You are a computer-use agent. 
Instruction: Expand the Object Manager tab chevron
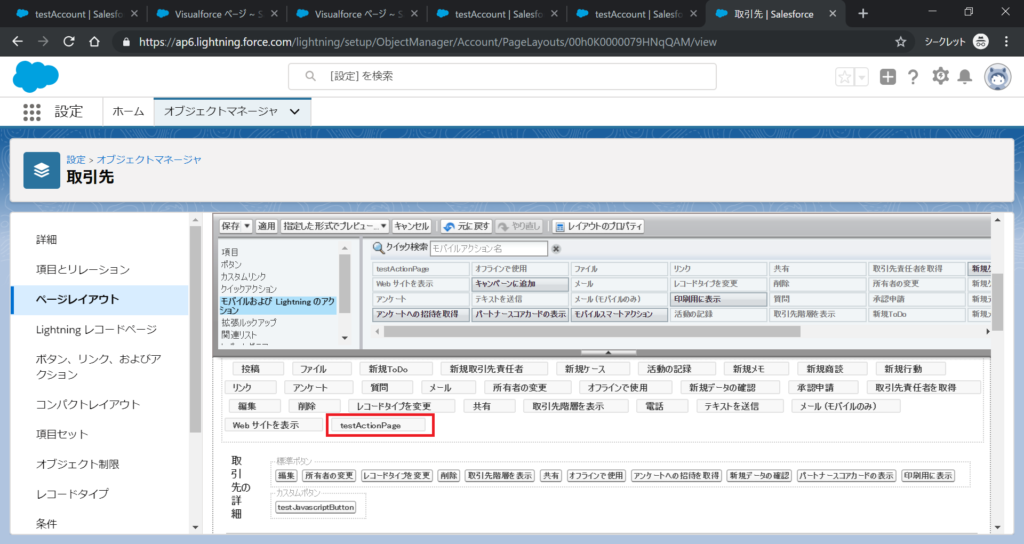[294, 112]
